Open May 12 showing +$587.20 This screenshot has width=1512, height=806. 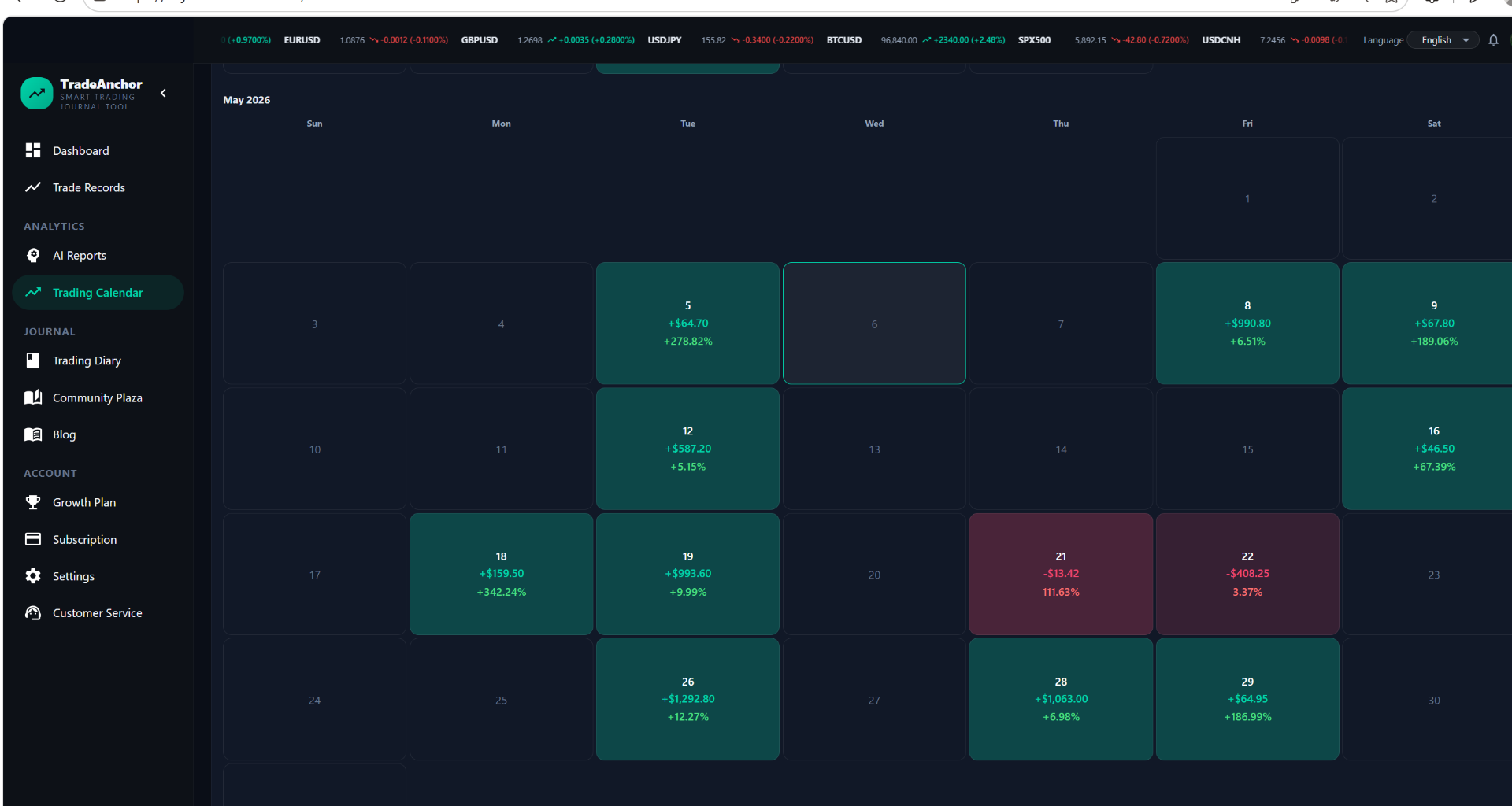[x=687, y=449]
